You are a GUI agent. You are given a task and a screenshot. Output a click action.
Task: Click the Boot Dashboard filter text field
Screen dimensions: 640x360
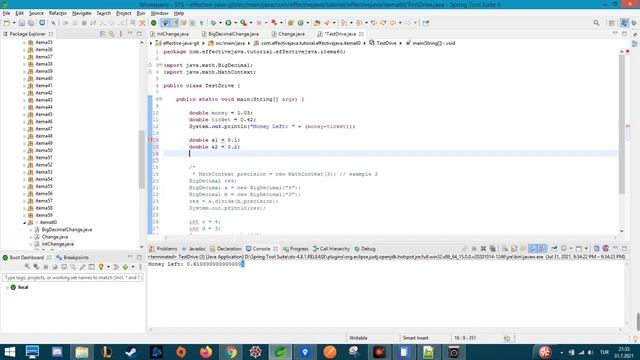pyautogui.click(x=73, y=278)
